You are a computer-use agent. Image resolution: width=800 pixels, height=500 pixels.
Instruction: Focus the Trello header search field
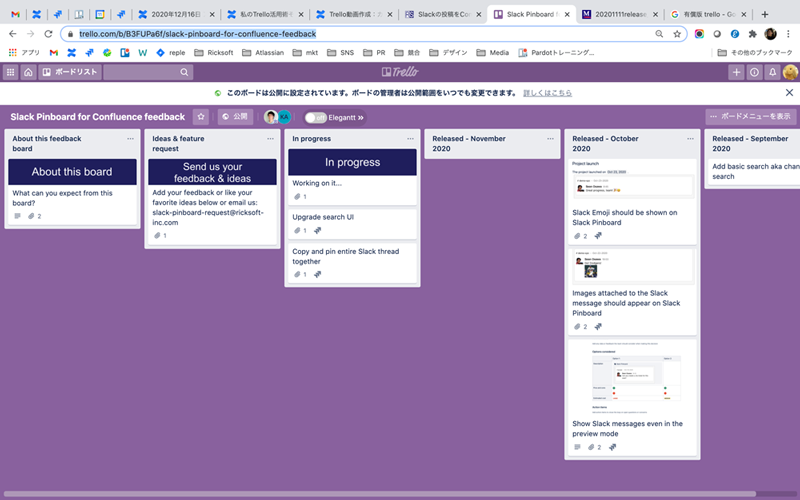tap(148, 72)
